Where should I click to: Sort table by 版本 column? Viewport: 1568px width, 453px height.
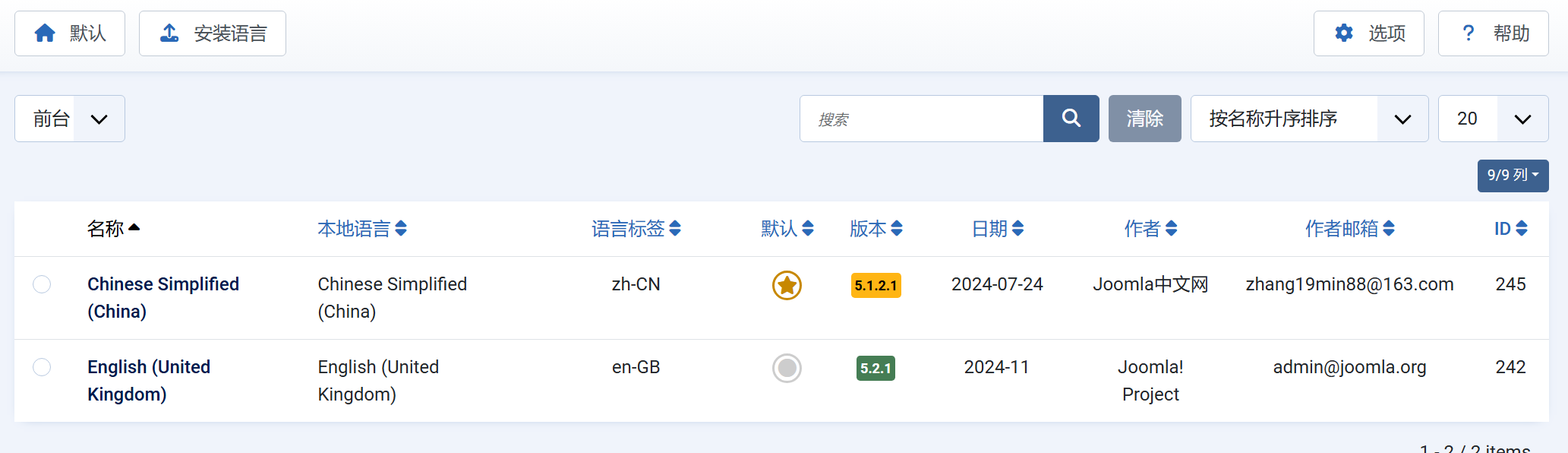click(x=875, y=229)
